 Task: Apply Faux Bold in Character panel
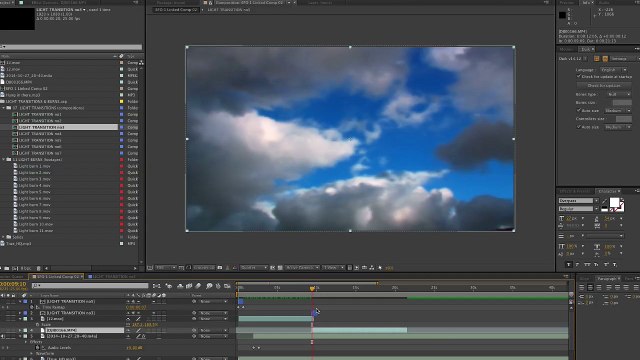tap(569, 264)
